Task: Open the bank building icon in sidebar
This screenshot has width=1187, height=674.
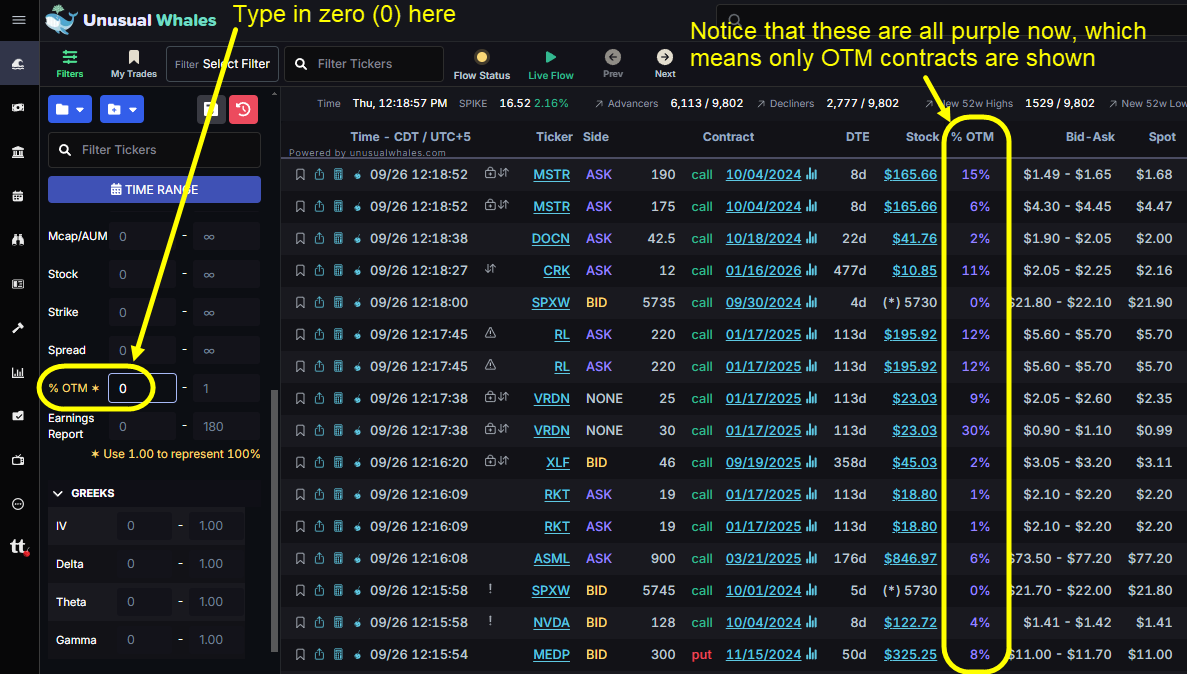Action: point(18,152)
